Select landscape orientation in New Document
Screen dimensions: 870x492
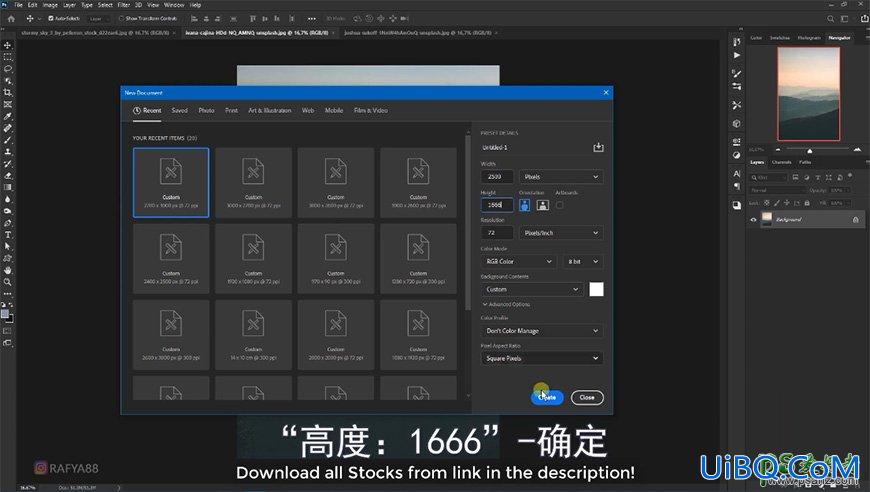point(543,205)
